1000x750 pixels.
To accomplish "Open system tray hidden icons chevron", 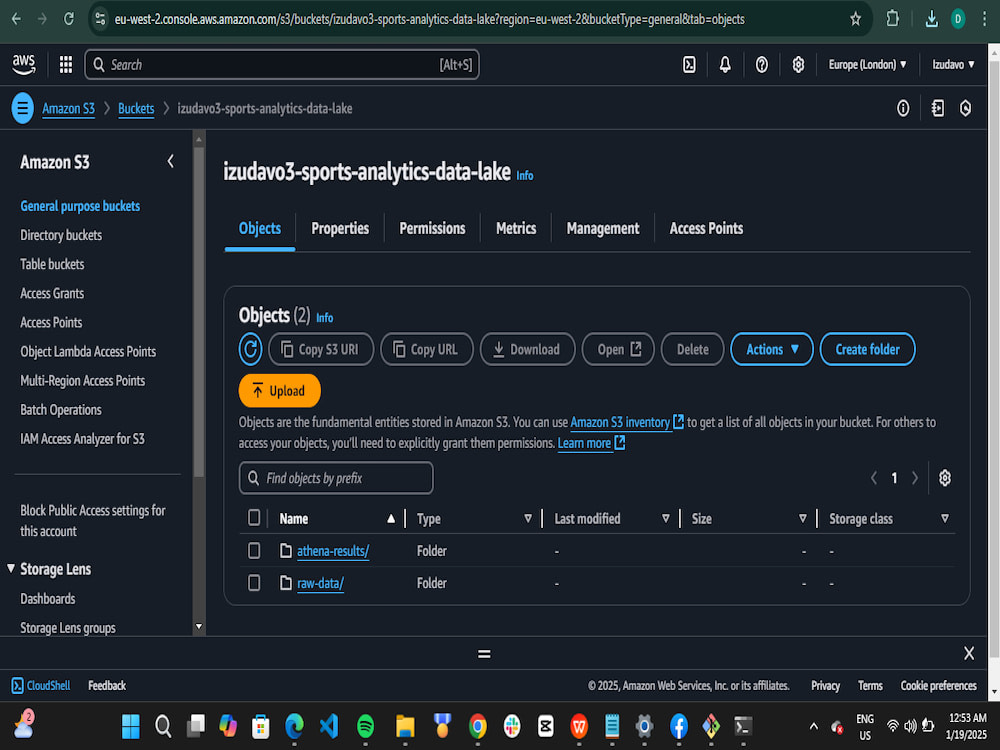I will (813, 726).
